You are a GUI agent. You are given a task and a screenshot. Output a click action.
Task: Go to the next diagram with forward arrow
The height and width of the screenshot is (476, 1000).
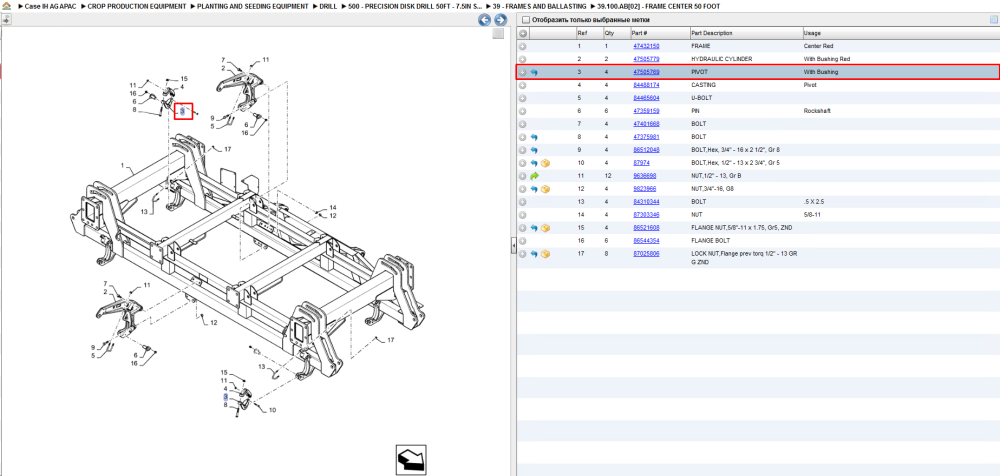(501, 20)
